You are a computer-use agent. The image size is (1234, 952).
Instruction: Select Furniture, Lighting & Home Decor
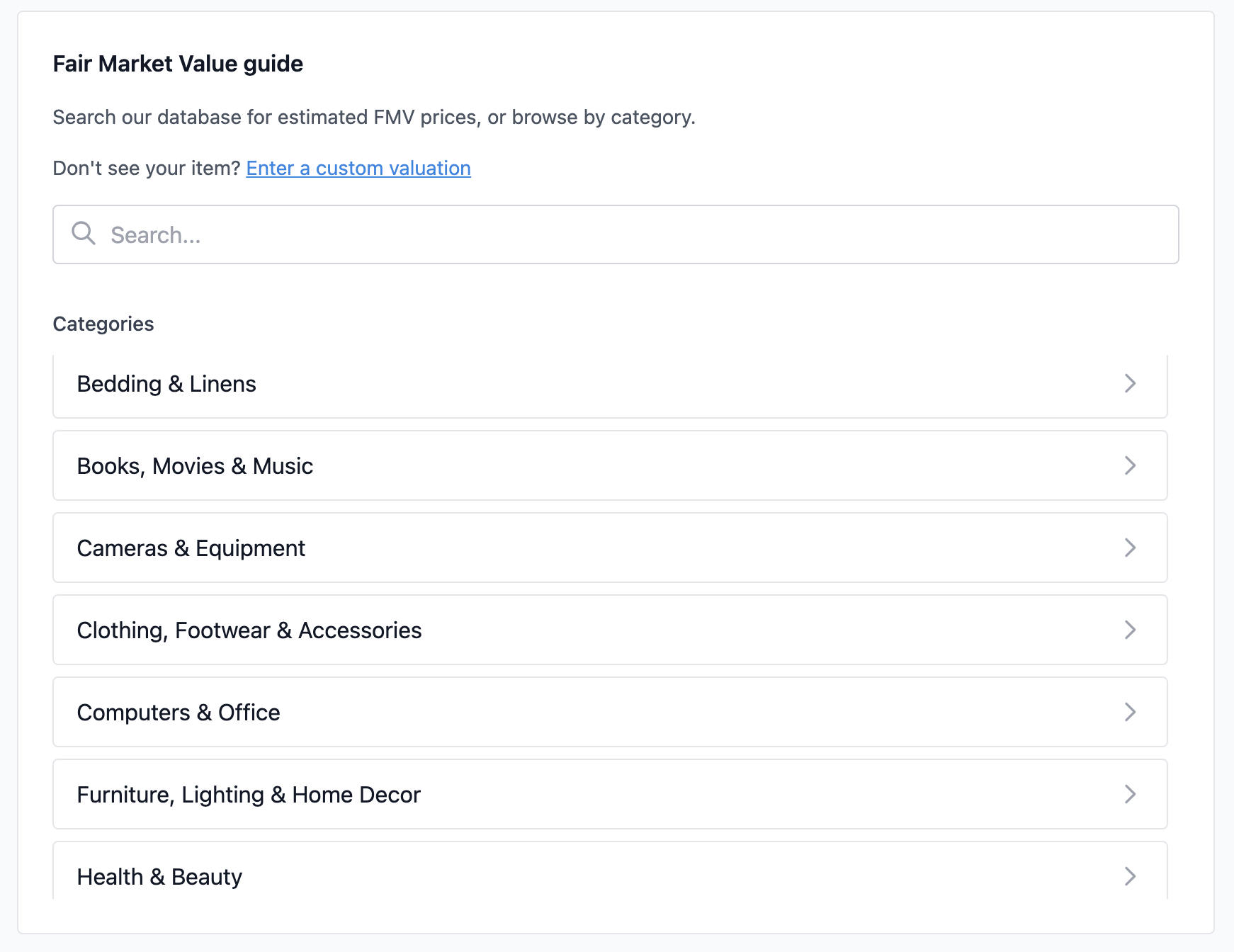[x=249, y=795]
